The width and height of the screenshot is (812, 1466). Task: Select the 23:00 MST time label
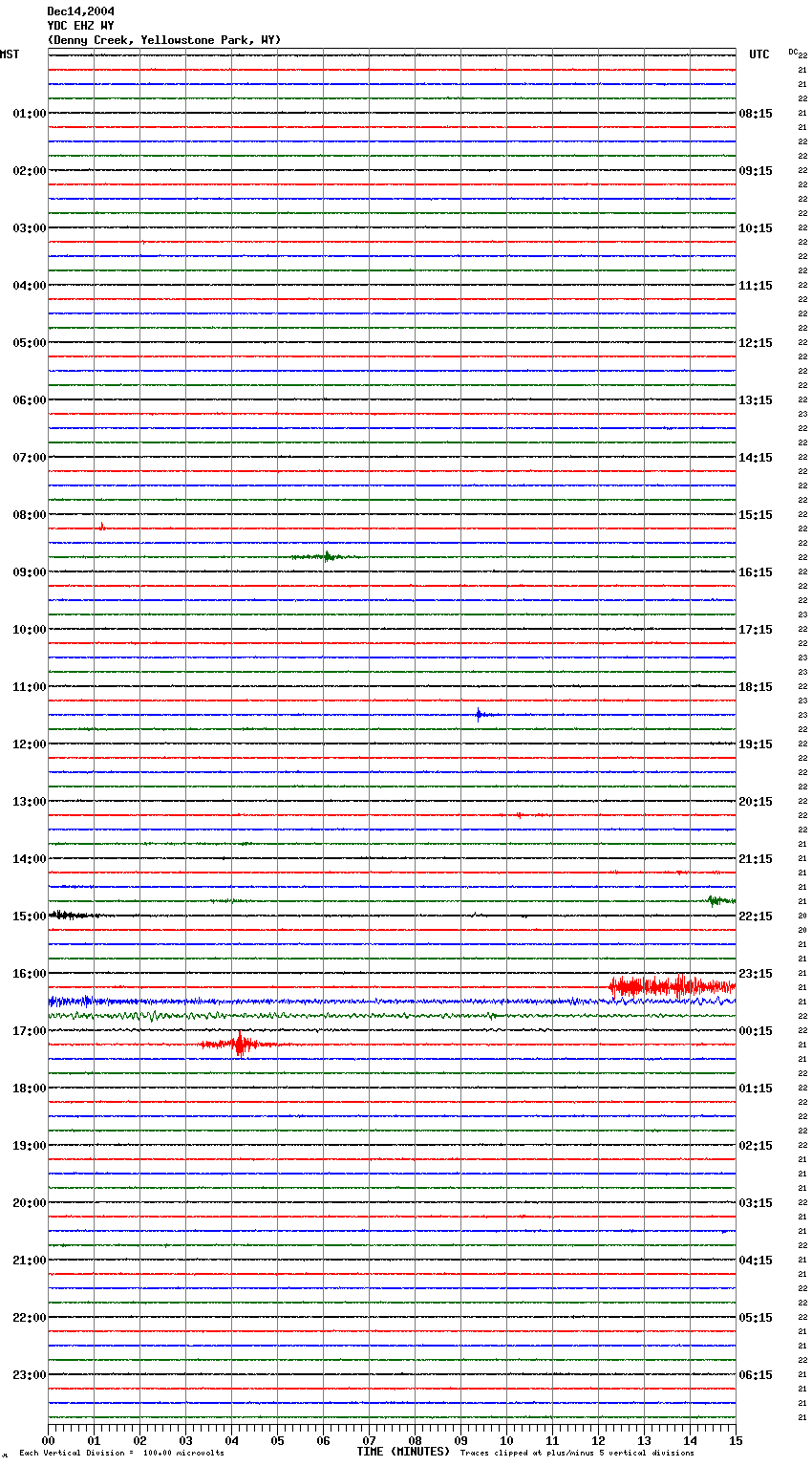pyautogui.click(x=30, y=1375)
